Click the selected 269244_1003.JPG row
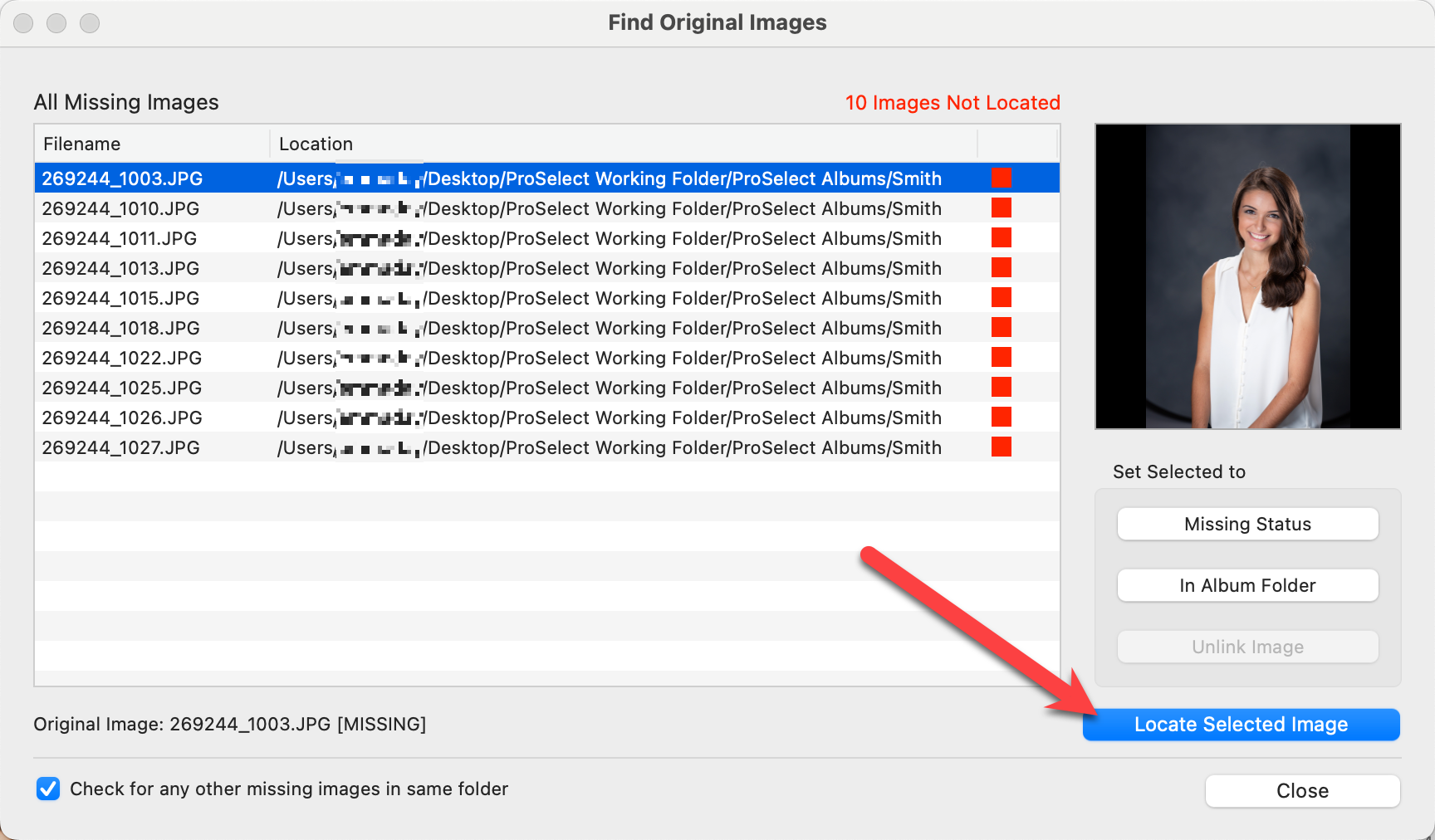Screen dimensions: 1435x840 [x=122, y=179]
